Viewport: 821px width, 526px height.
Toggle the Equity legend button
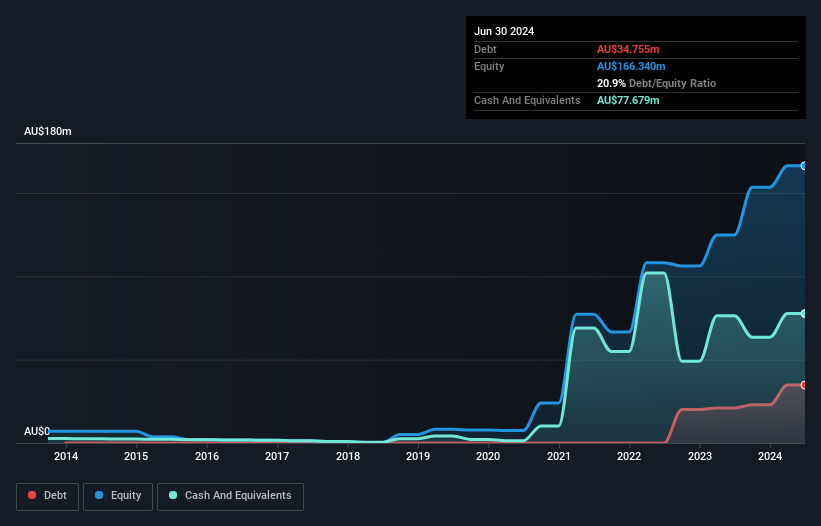tap(118, 496)
